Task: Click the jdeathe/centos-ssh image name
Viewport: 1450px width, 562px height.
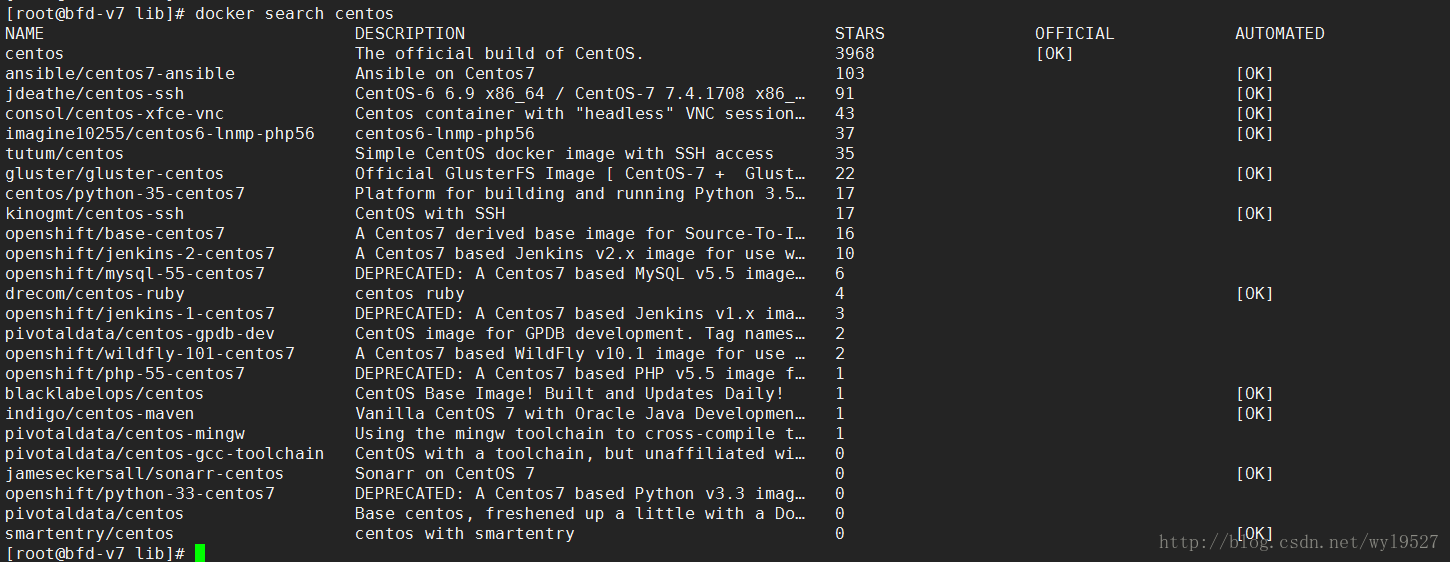Action: pyautogui.click(x=95, y=93)
